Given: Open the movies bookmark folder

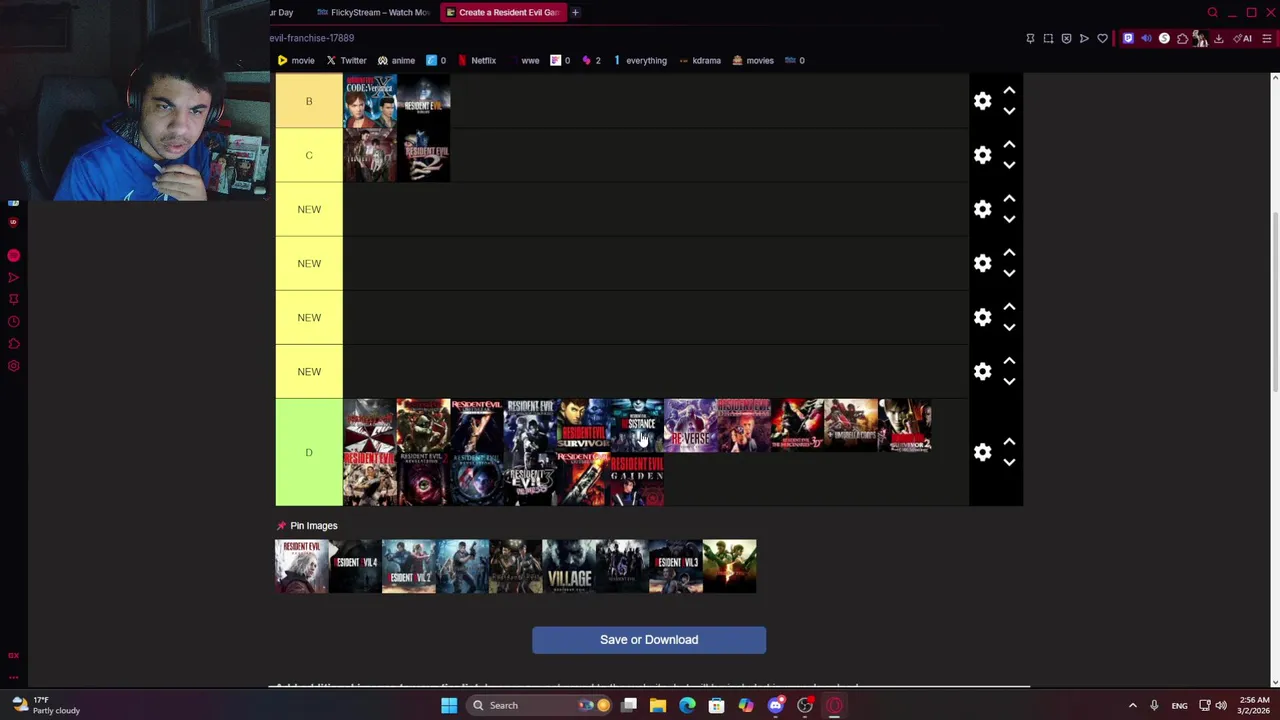Looking at the screenshot, I should coord(753,60).
